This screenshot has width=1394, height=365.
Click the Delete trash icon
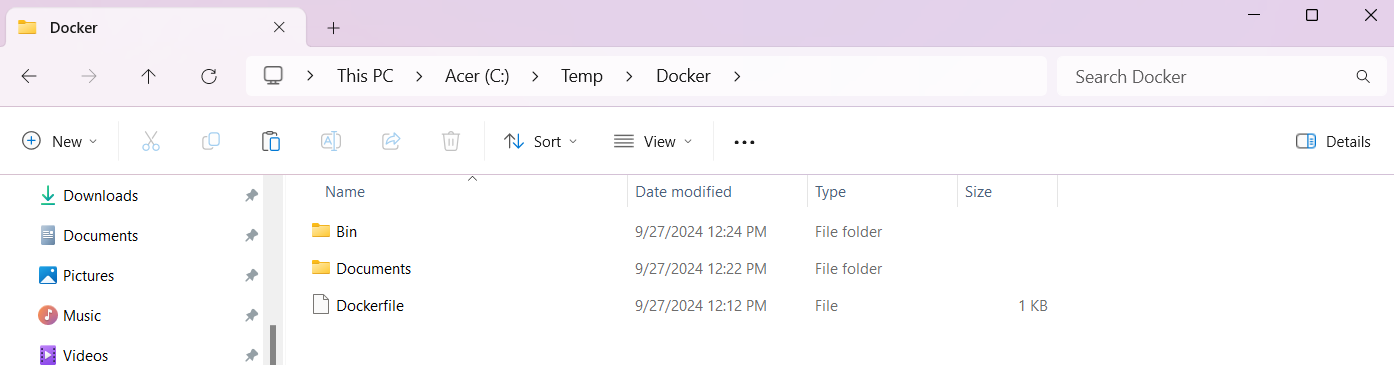click(x=451, y=141)
